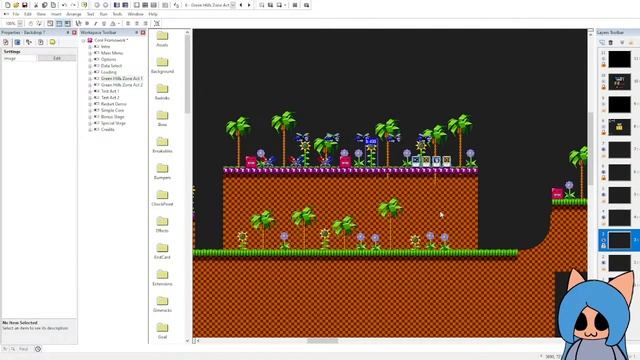
Task: Select layer 10 thumbnail
Action: pyautogui.click(x=620, y=82)
